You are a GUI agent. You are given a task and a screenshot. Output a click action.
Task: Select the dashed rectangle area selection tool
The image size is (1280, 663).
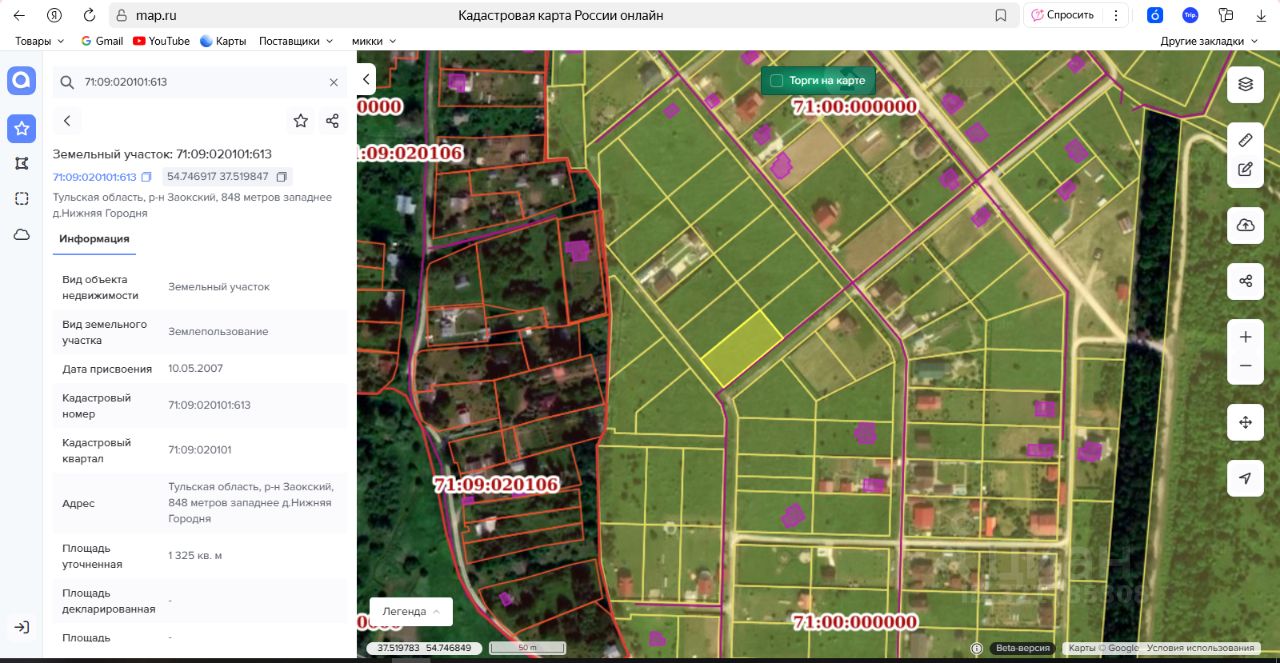coord(22,199)
